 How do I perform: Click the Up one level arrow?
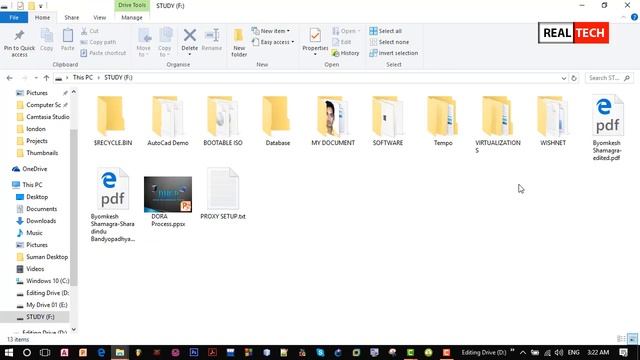[x=46, y=78]
